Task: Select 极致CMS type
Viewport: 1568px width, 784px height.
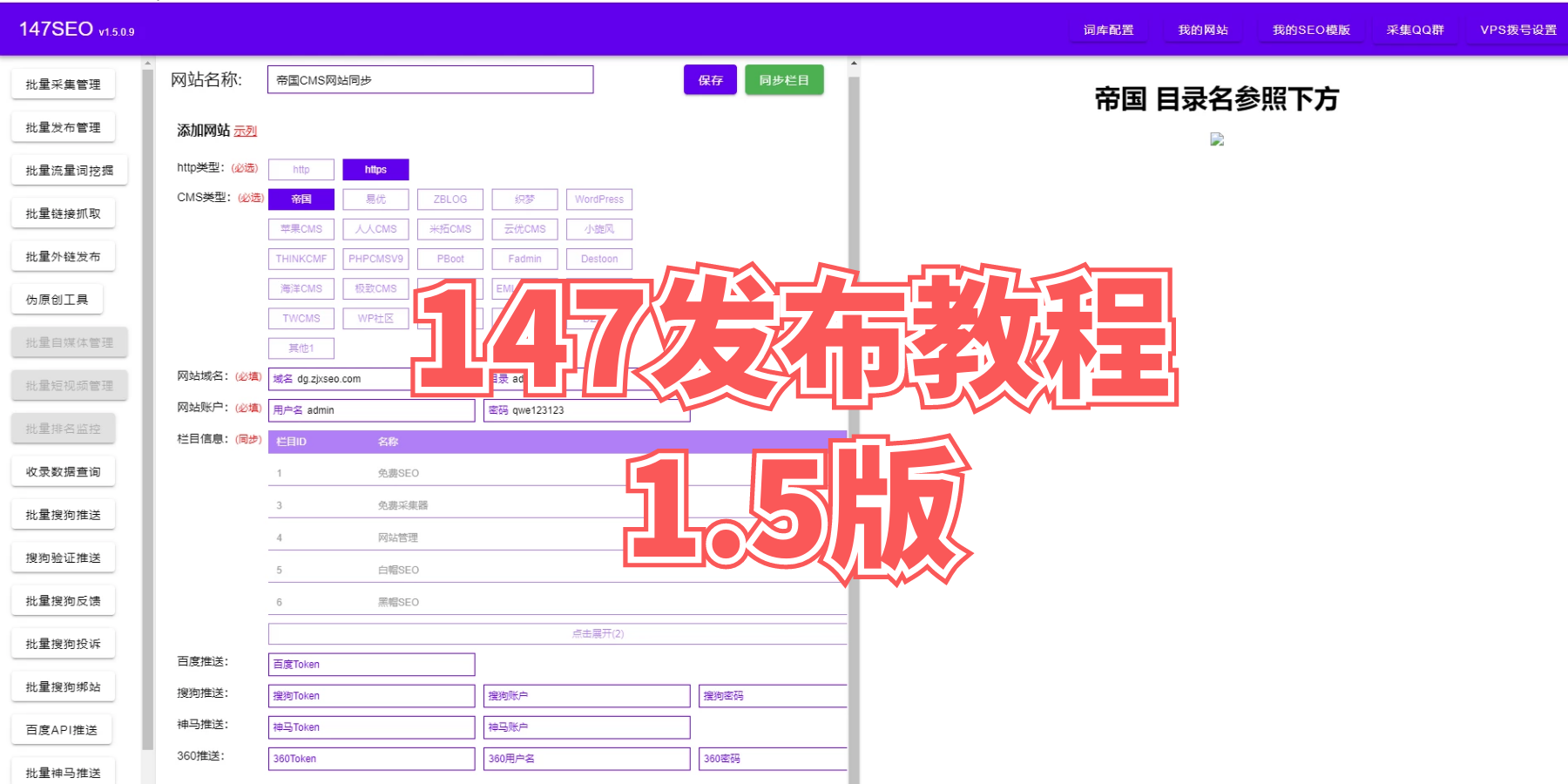Action: point(375,288)
